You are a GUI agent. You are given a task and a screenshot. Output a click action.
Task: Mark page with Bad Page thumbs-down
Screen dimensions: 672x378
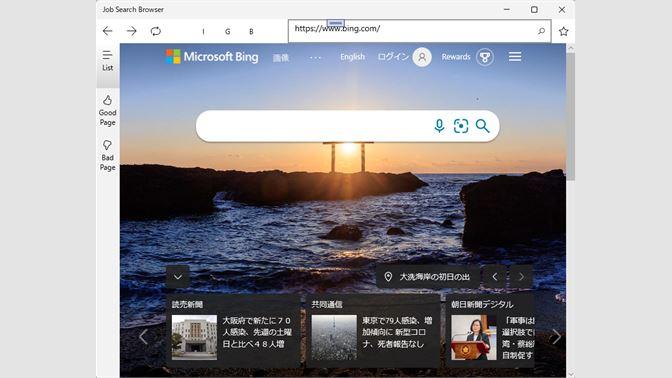(x=108, y=155)
